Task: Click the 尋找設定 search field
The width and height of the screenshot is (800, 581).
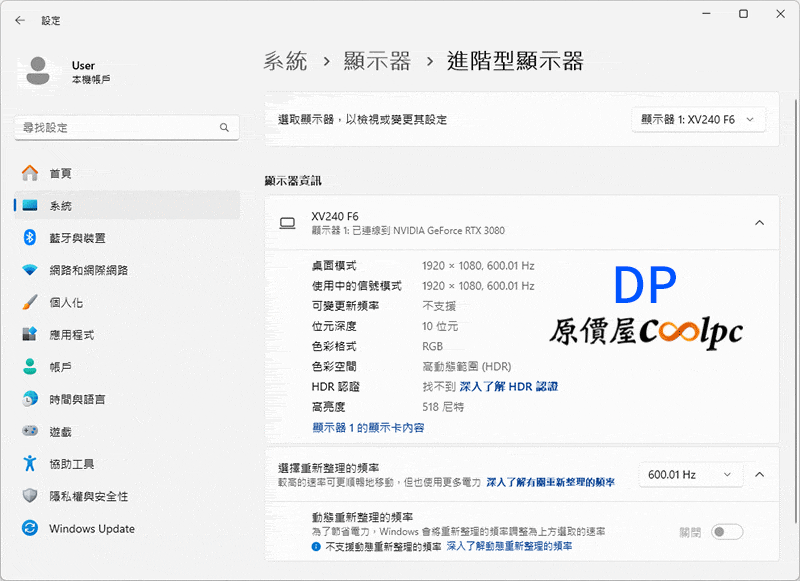Action: pyautogui.click(x=115, y=128)
